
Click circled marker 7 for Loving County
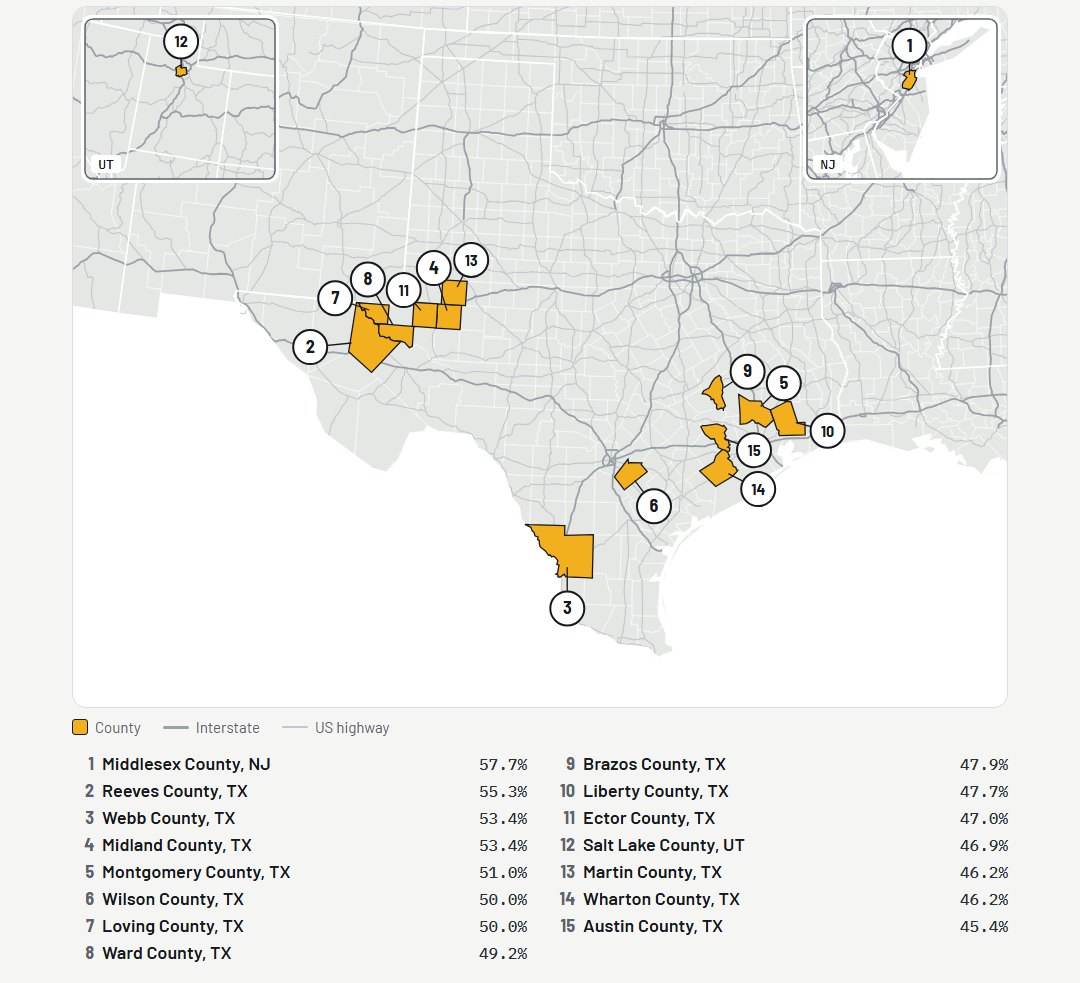[x=335, y=298]
